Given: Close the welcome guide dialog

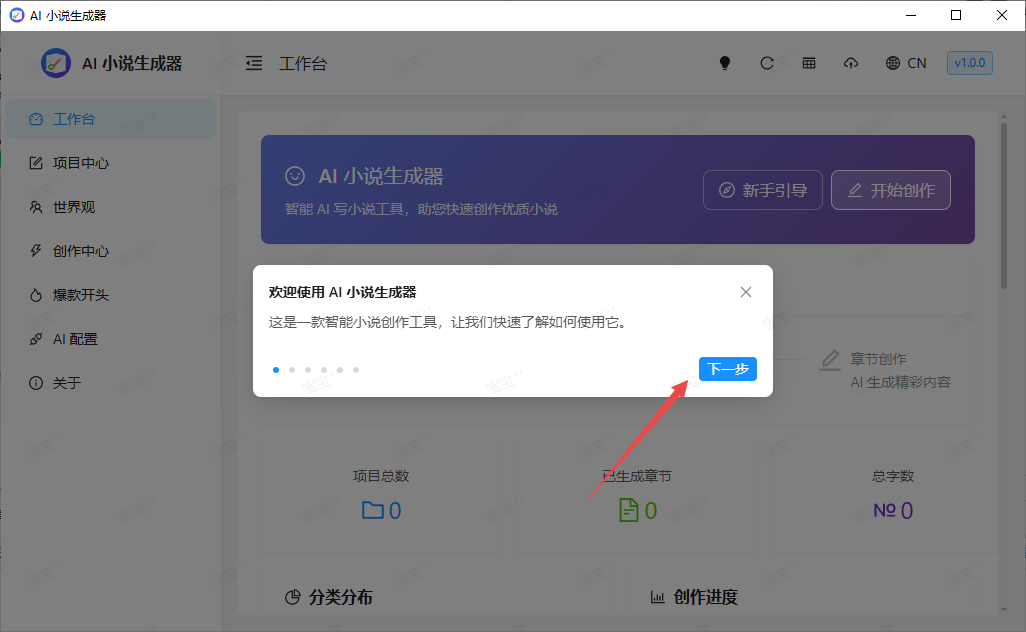Looking at the screenshot, I should pos(746,292).
